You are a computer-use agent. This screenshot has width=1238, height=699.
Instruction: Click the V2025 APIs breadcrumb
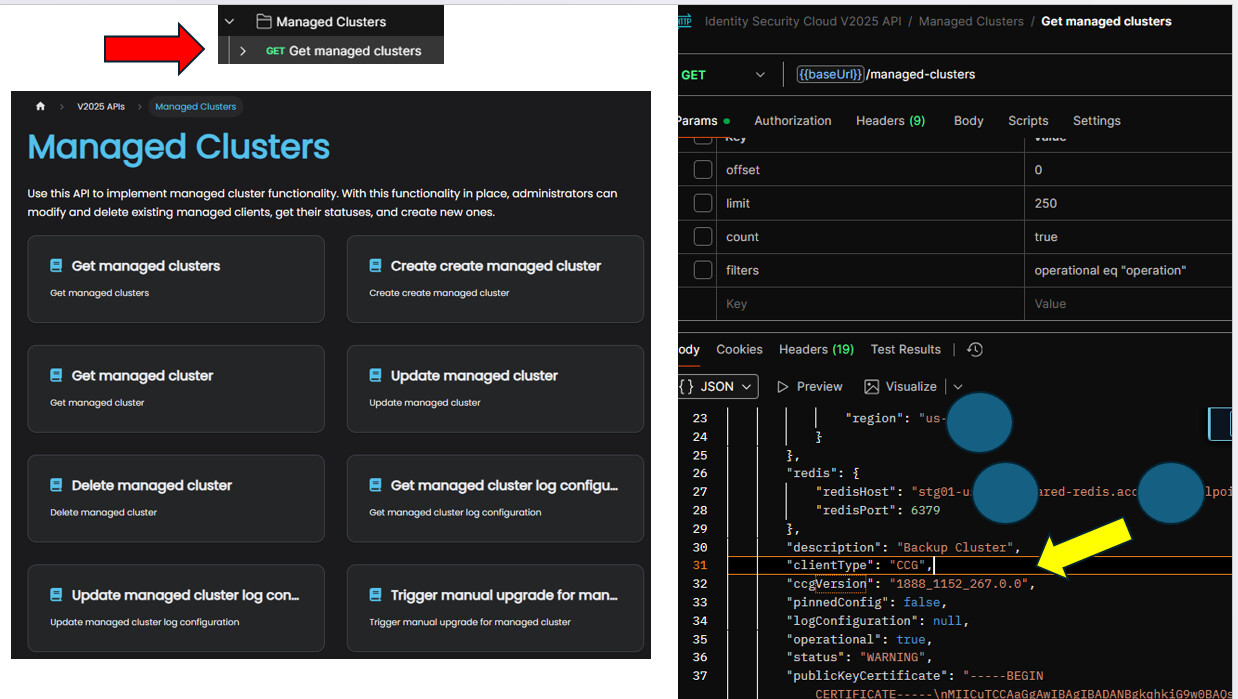101,106
